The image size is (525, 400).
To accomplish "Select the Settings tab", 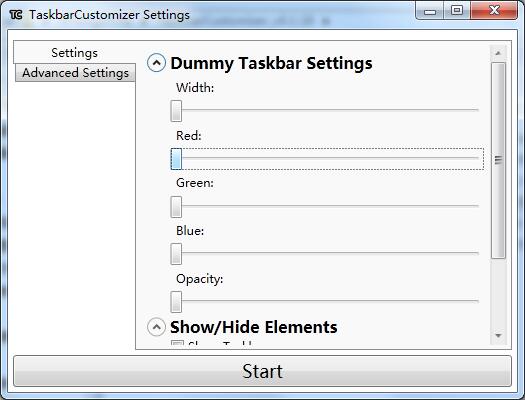I will click(74, 53).
